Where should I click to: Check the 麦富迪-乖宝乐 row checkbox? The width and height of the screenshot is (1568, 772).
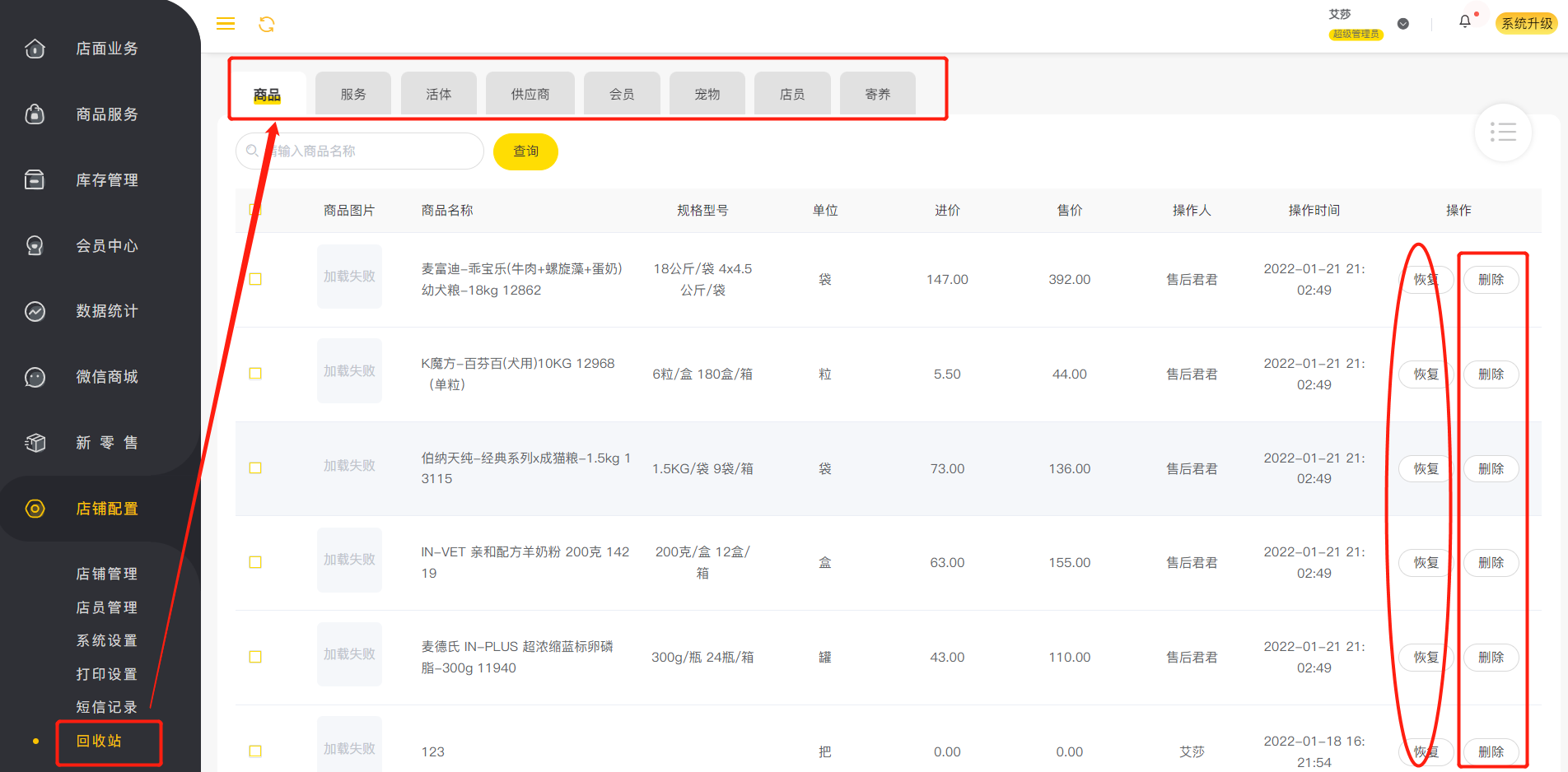click(x=255, y=279)
